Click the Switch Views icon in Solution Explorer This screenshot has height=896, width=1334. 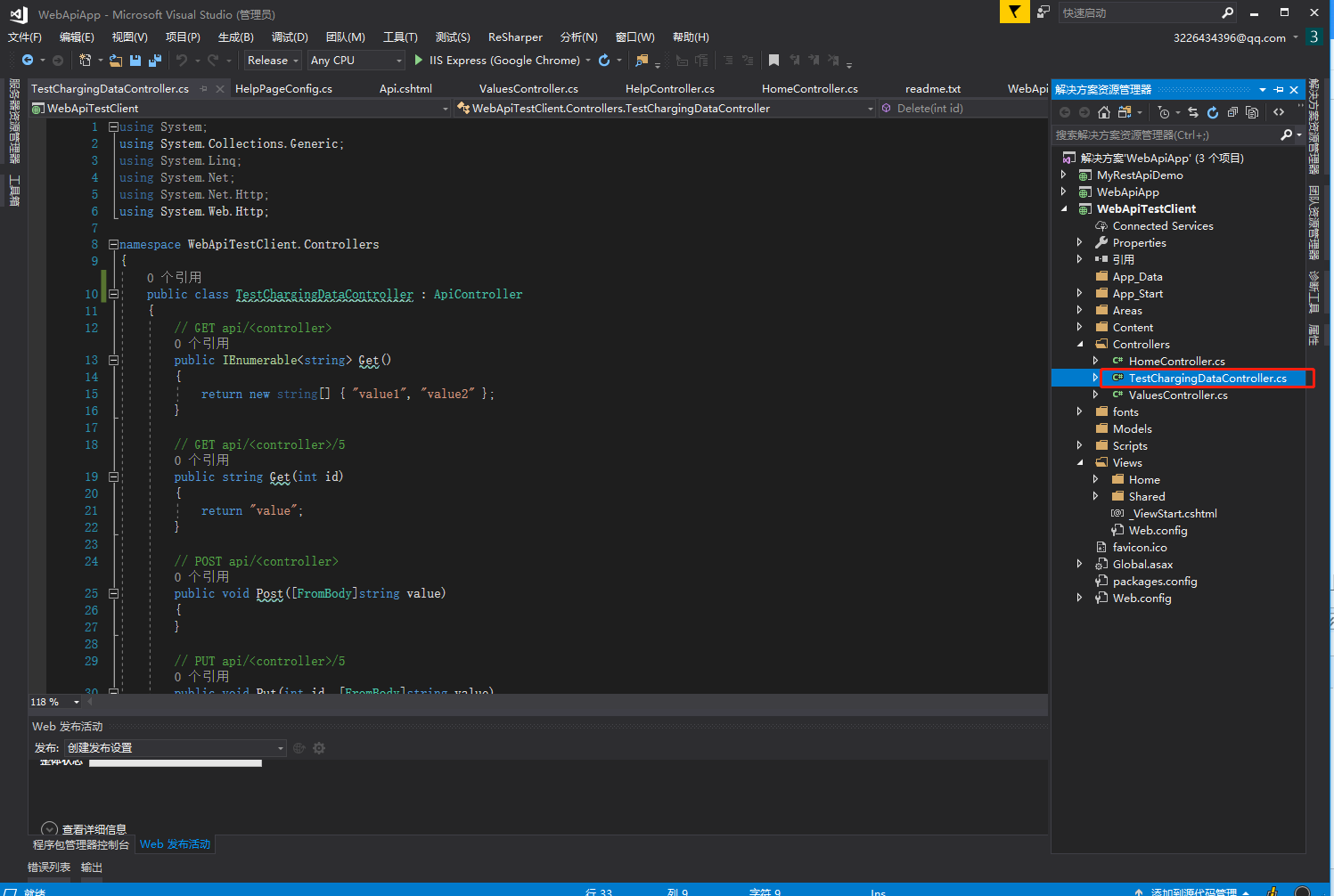[x=1125, y=112]
